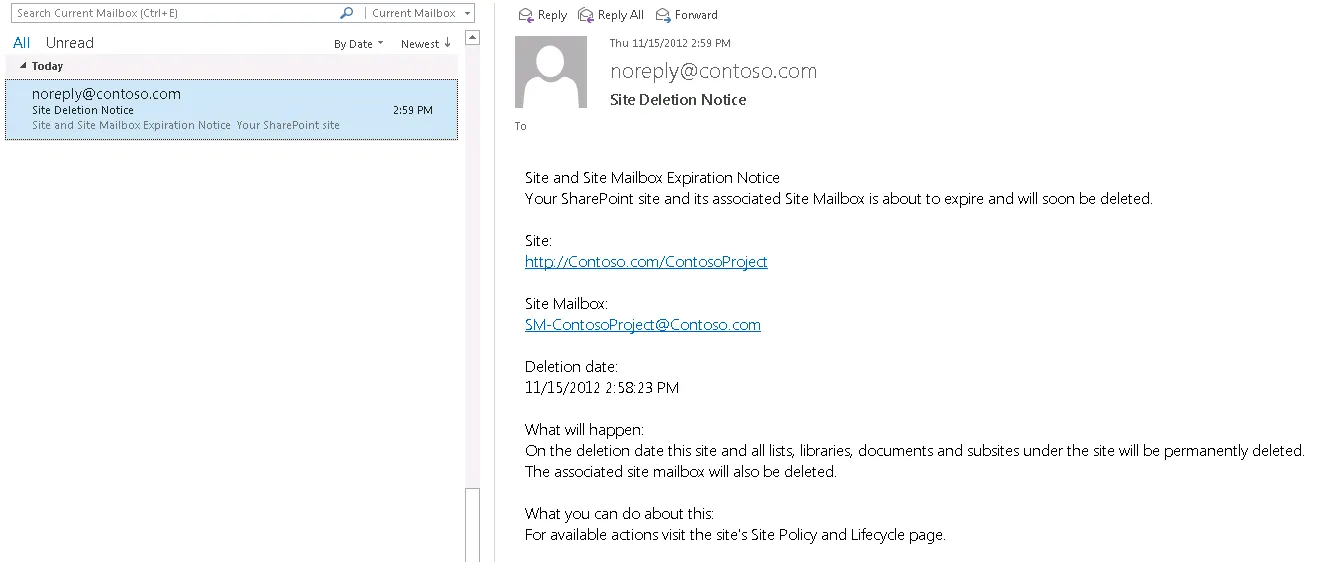Screen dimensions: 1320x562
Task: Click the Reply envelope icon
Action: click(x=526, y=15)
